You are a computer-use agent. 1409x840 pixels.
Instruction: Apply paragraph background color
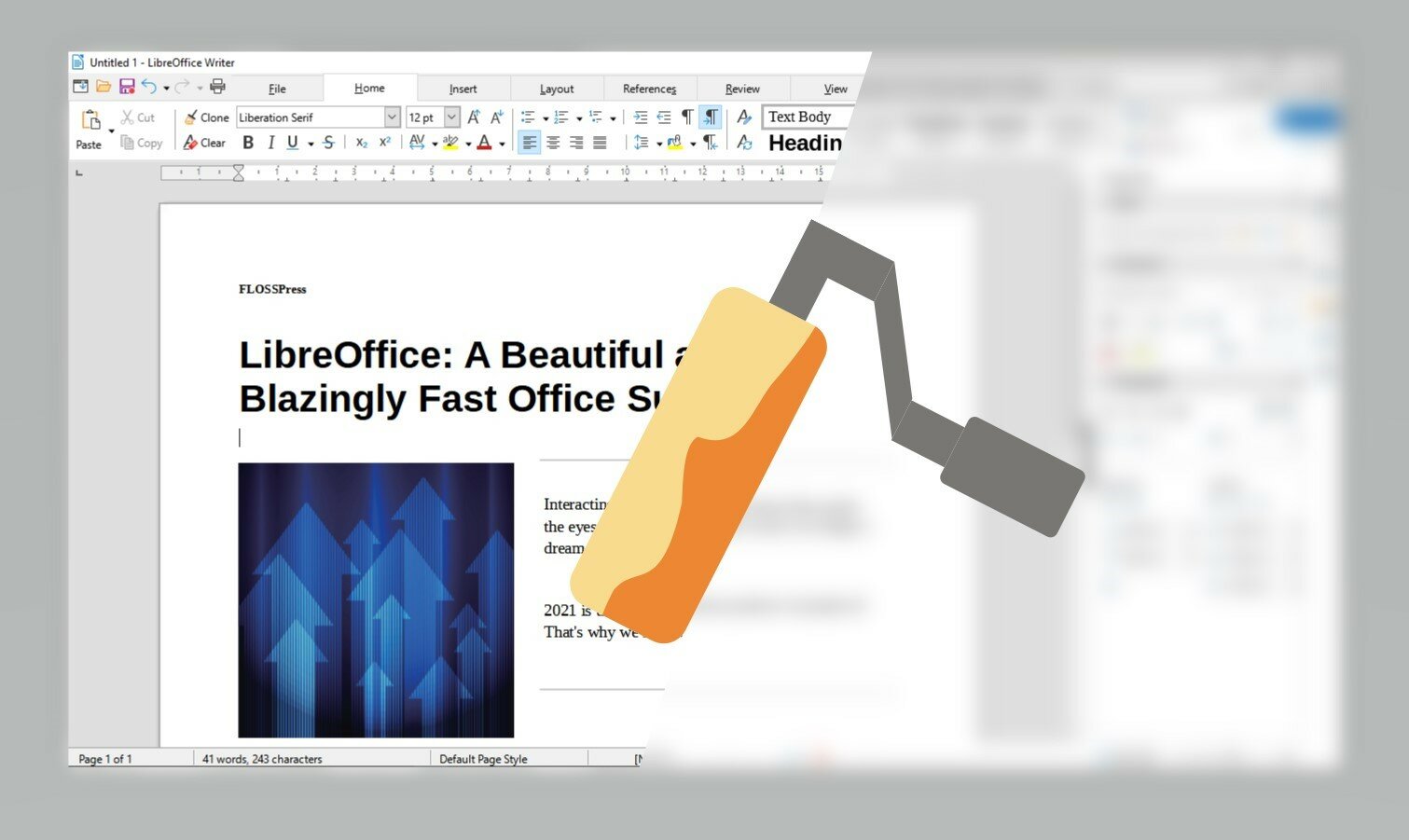click(675, 143)
